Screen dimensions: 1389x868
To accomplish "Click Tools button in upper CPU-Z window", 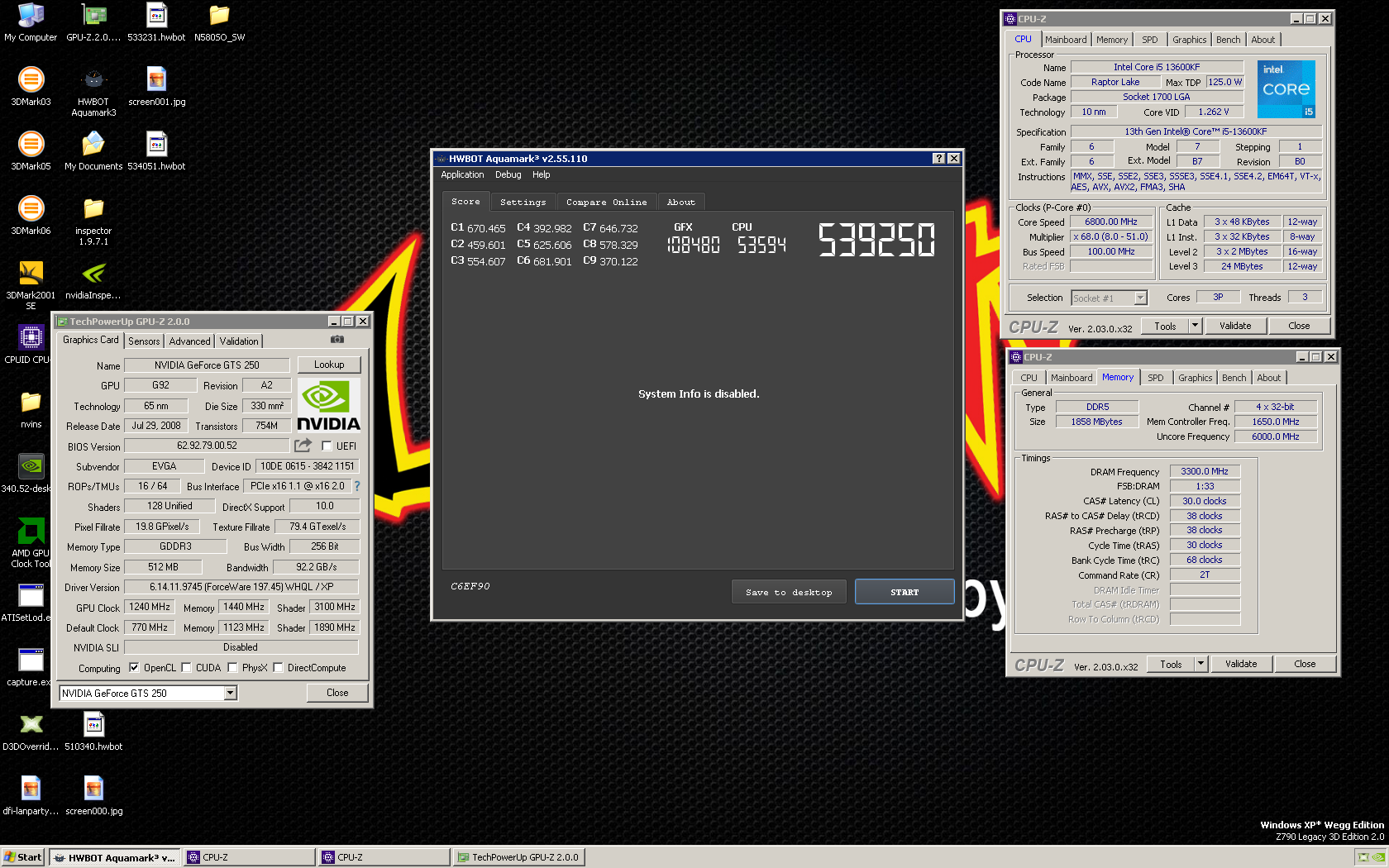I will (1165, 326).
